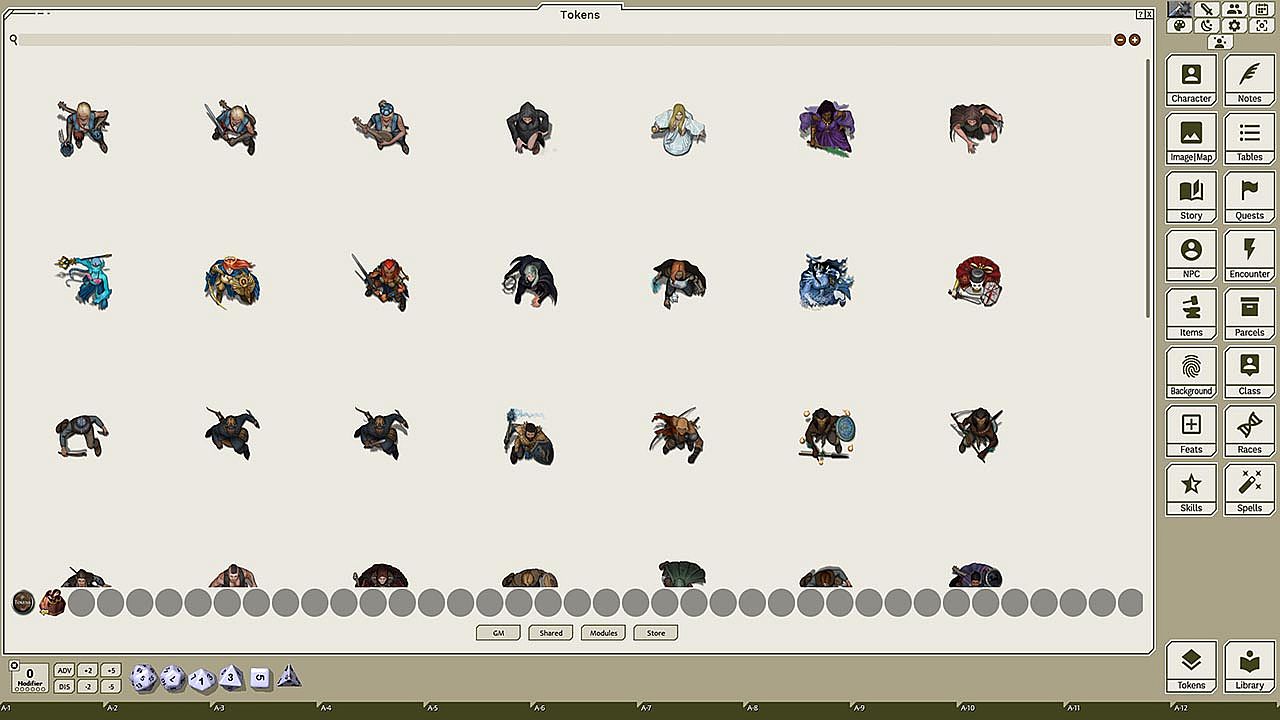Open help question mark on Tokens window
This screenshot has width=1280, height=720.
(x=1141, y=15)
